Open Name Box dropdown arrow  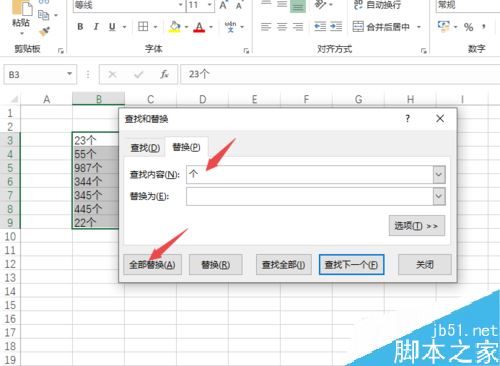(x=70, y=74)
